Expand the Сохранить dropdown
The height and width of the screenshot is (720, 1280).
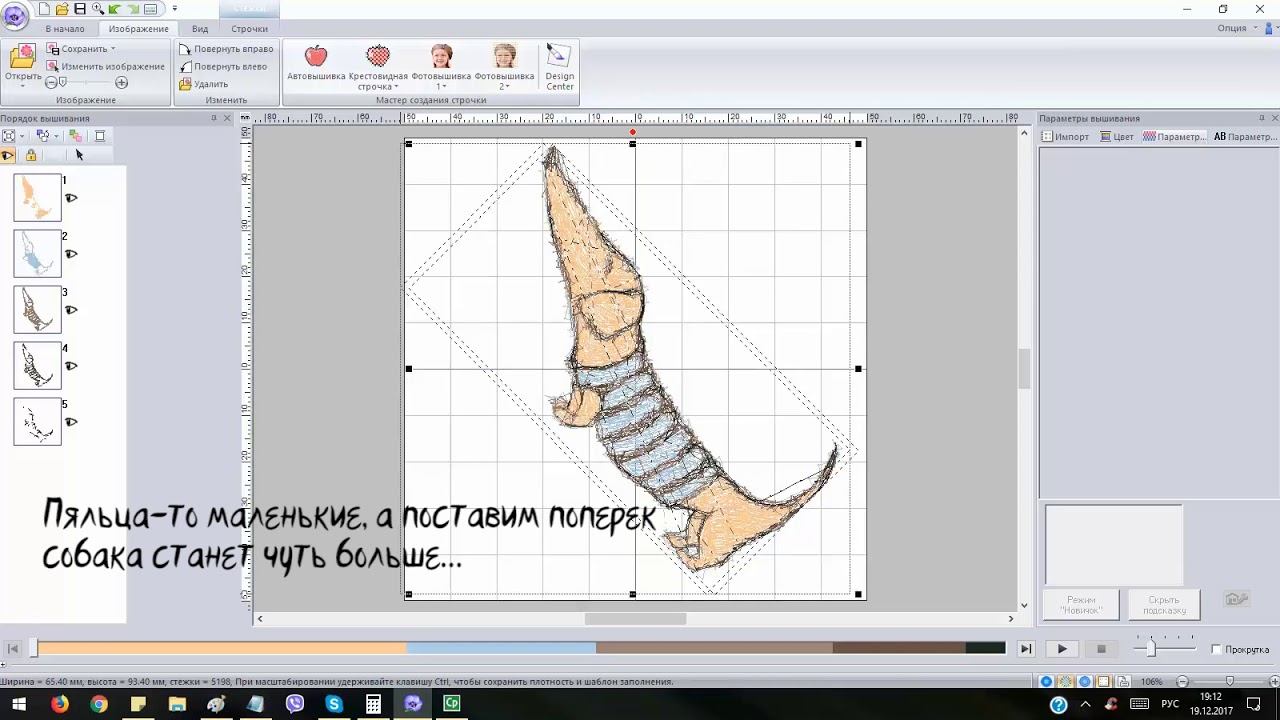[x=113, y=49]
